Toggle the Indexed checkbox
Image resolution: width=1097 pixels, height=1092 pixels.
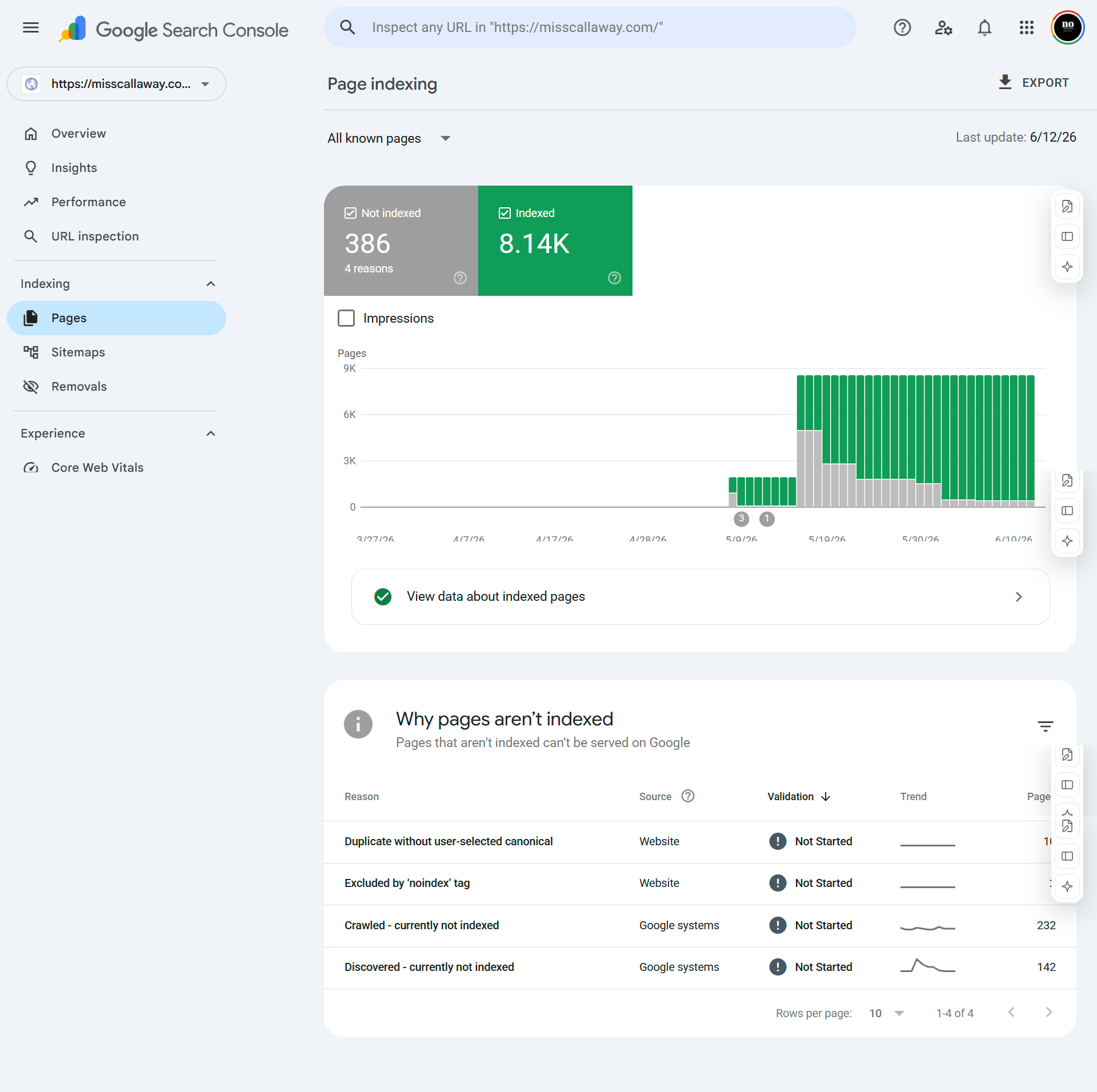pos(505,213)
